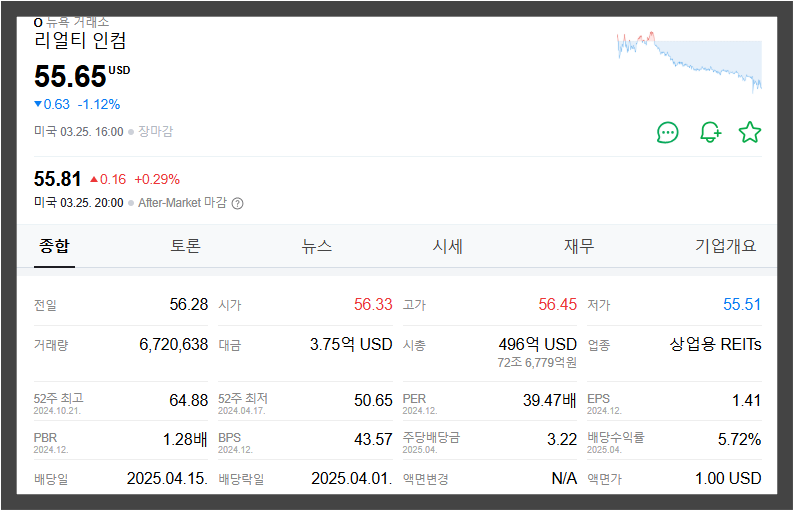Click the 52주 최저 value 50.65
This screenshot has height=511, width=794.
click(373, 401)
